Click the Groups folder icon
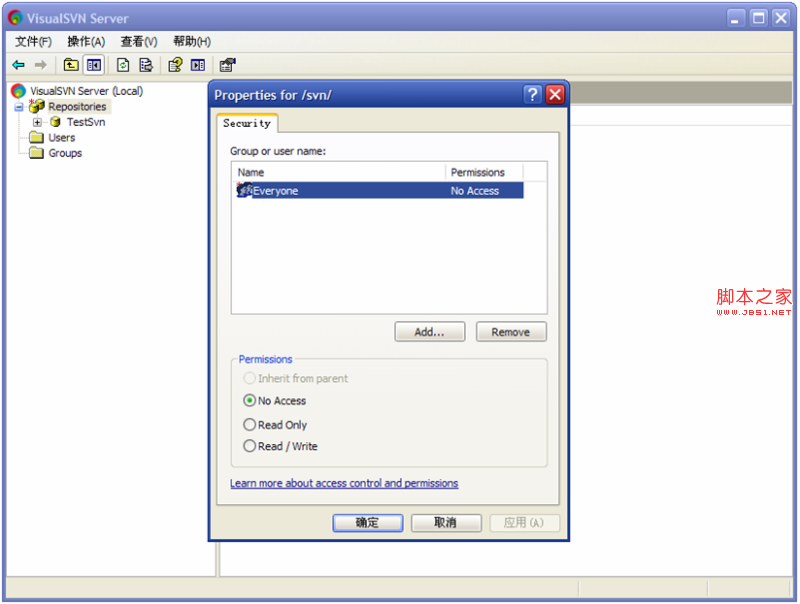 coord(36,153)
